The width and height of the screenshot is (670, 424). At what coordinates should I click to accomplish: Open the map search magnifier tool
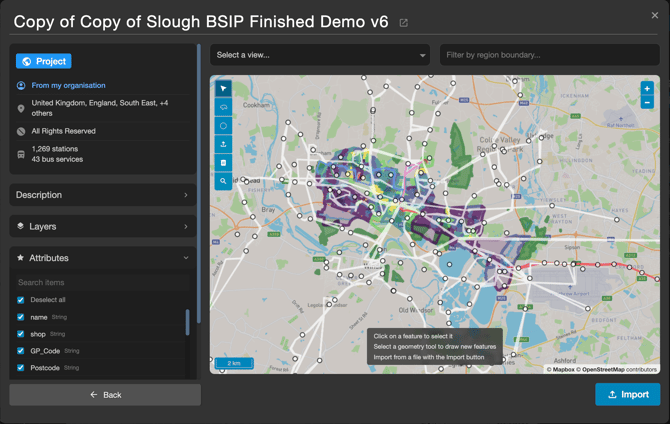(x=223, y=181)
